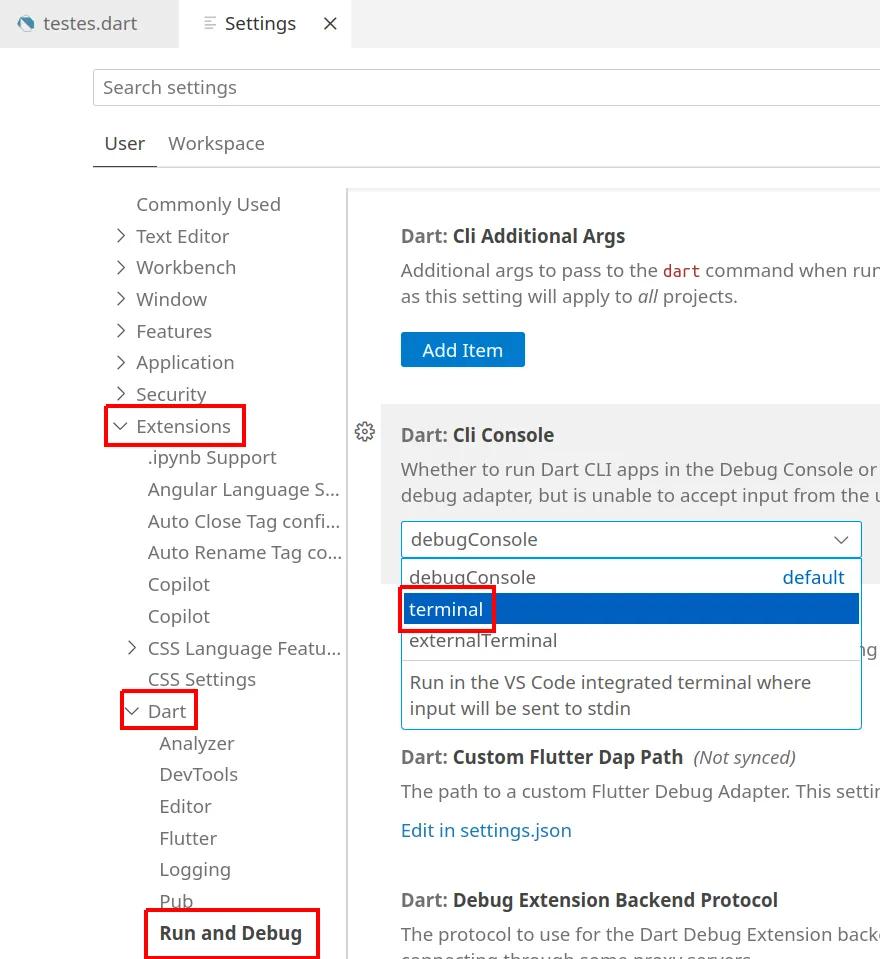Select Auto Close Tag configuration

tap(244, 521)
